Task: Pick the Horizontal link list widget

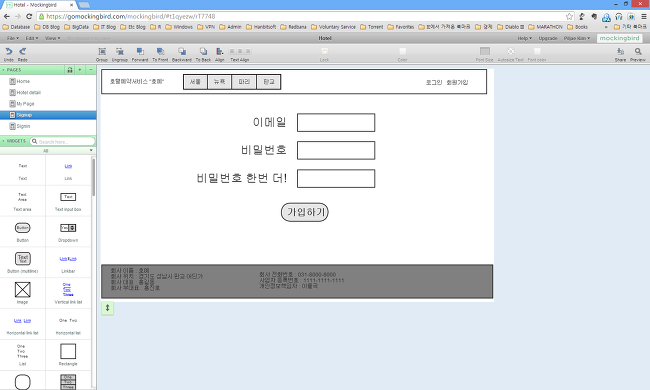Action: tap(23, 325)
